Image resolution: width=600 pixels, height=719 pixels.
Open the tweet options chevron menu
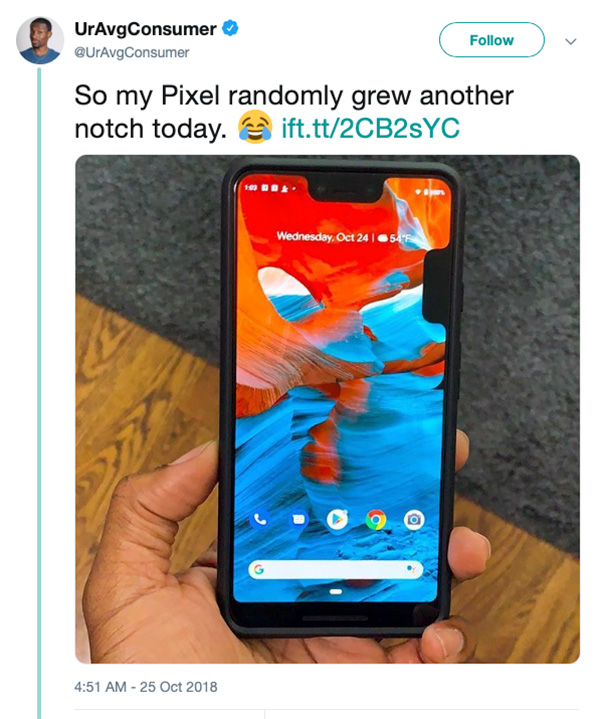[571, 41]
